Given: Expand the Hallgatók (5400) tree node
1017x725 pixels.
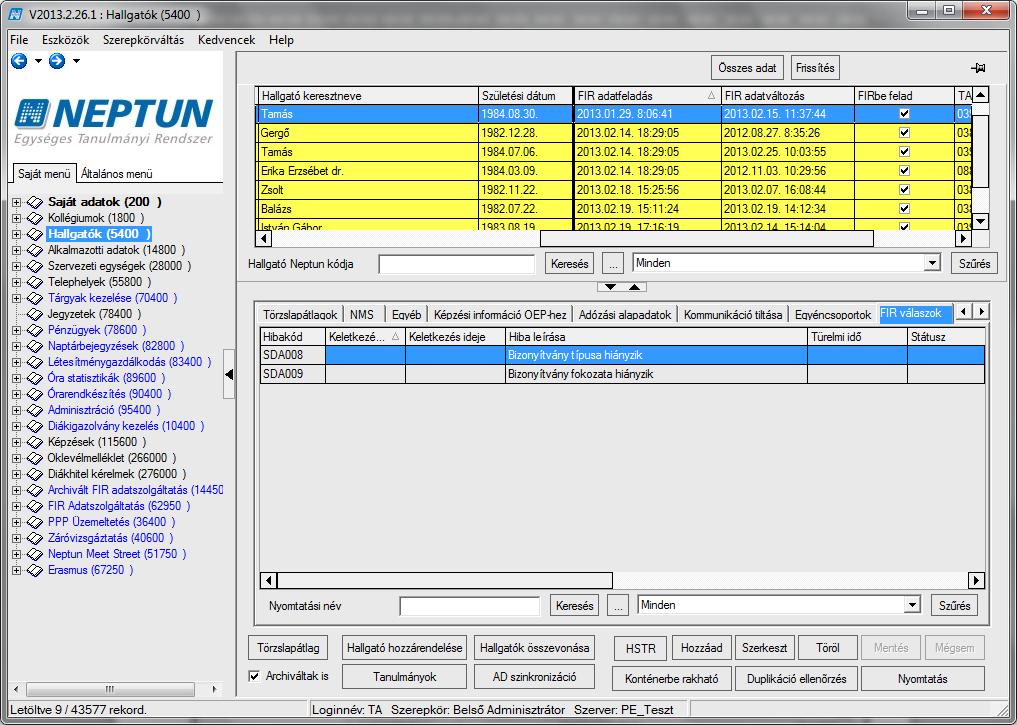Looking at the screenshot, I should 16,234.
